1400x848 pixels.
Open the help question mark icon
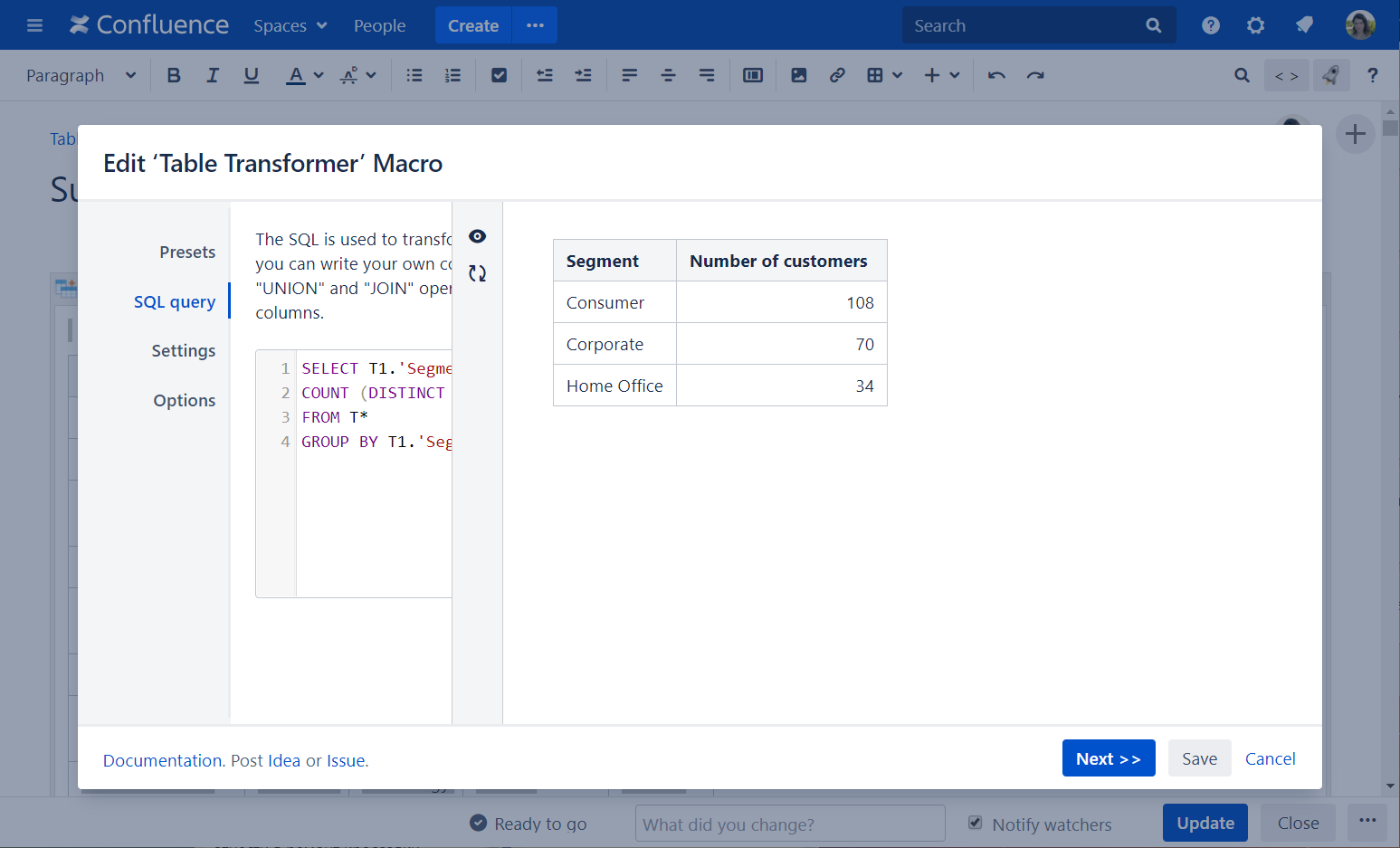point(1210,25)
